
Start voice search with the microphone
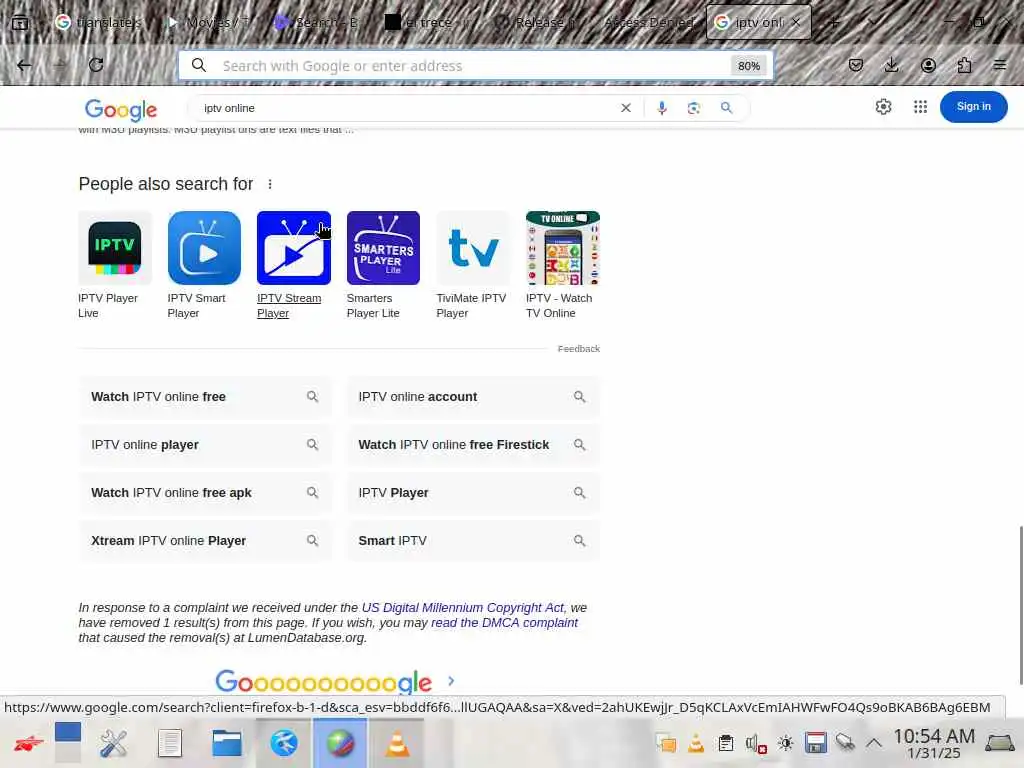pyautogui.click(x=662, y=108)
